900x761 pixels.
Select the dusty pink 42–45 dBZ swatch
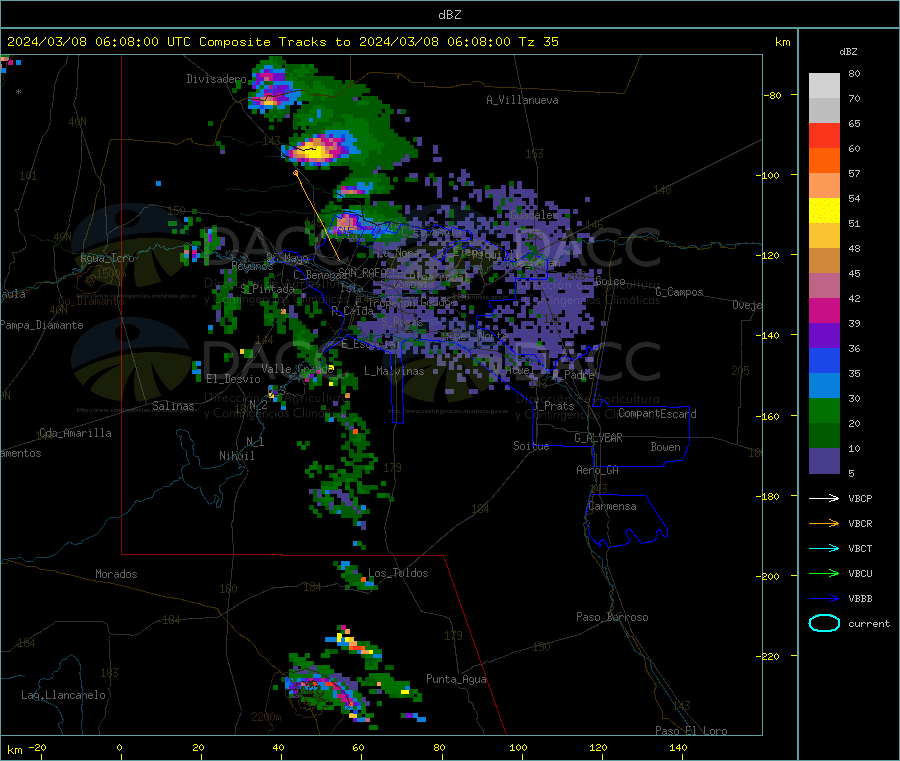(x=824, y=285)
